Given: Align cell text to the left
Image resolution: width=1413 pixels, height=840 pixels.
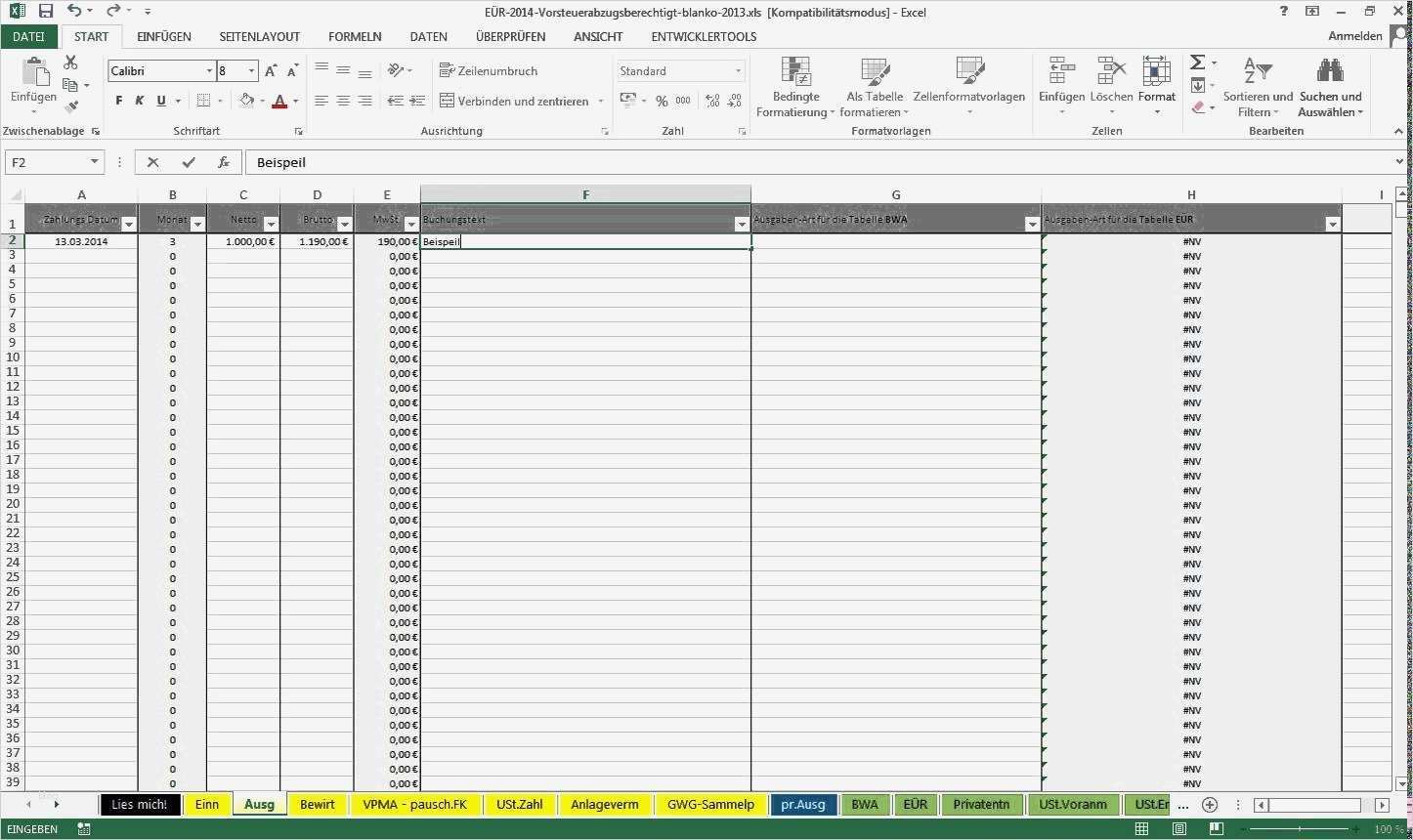Looking at the screenshot, I should 321,101.
